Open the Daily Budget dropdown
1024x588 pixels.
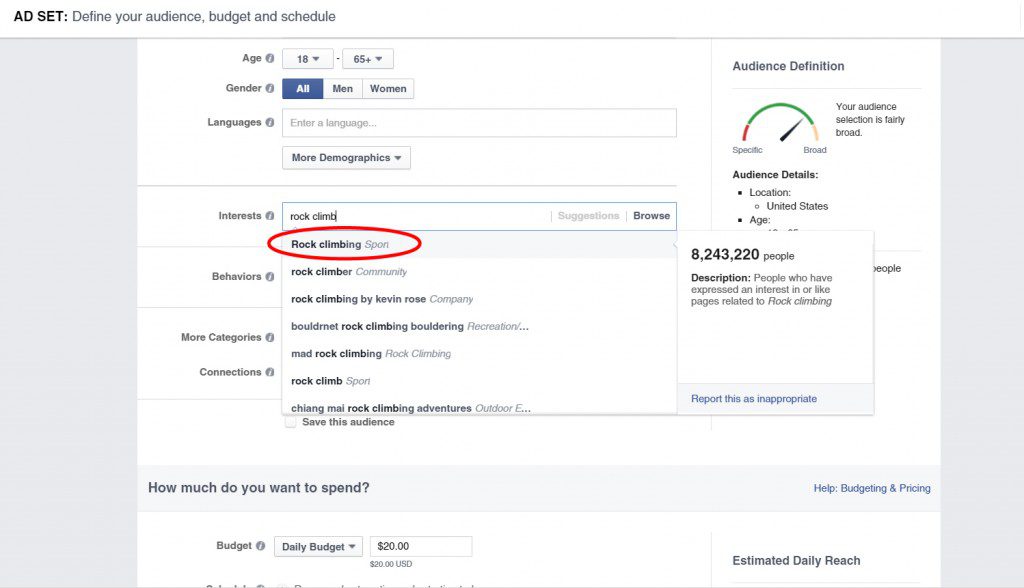pyautogui.click(x=318, y=546)
